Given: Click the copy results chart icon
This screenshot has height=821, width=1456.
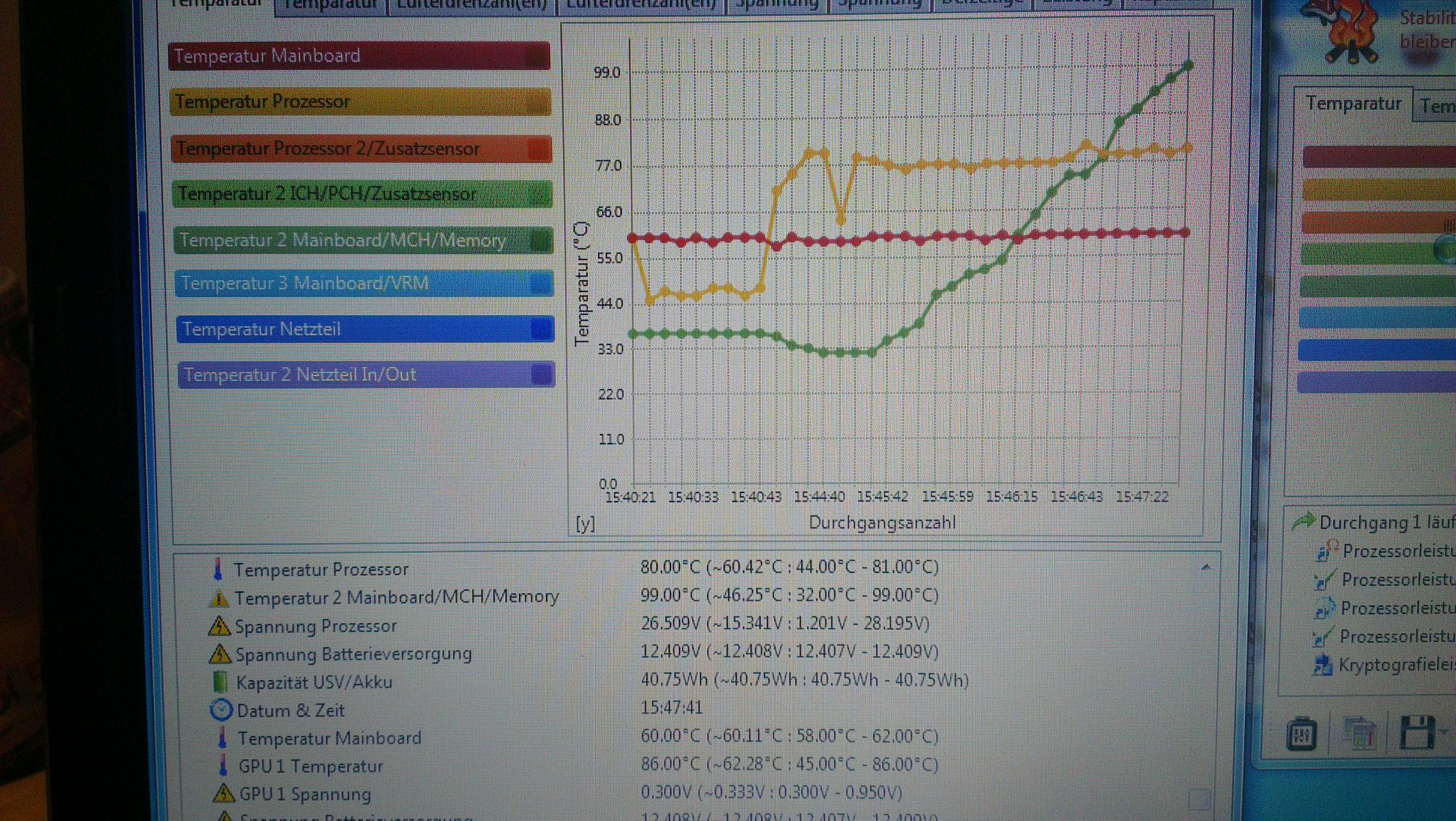Looking at the screenshot, I should (x=1358, y=733).
